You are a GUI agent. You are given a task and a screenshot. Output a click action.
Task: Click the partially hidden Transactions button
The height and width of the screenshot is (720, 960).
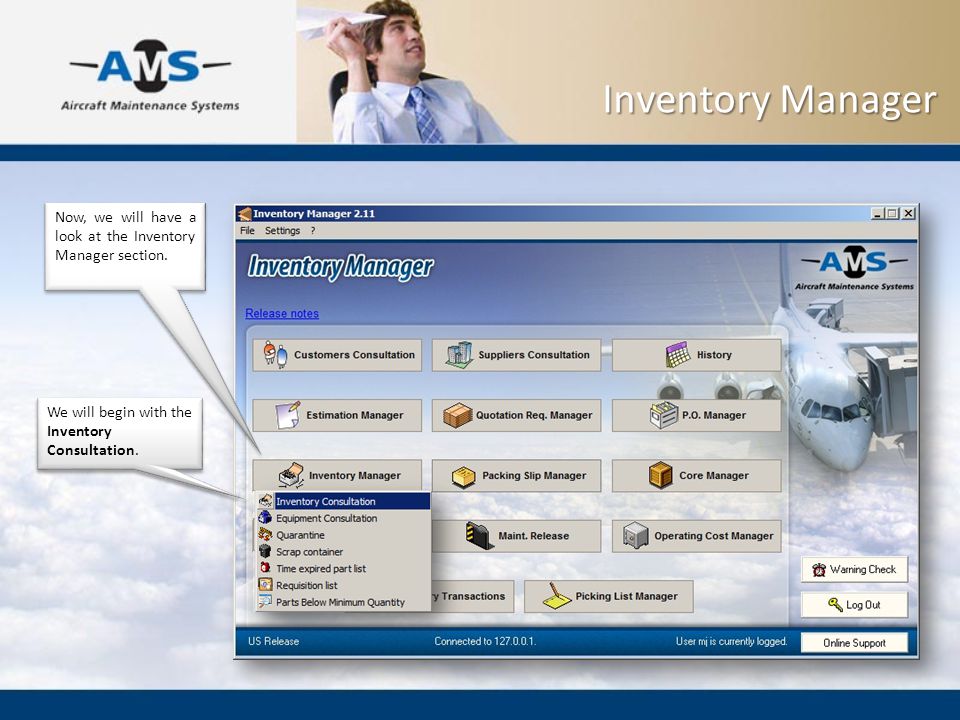[472, 596]
